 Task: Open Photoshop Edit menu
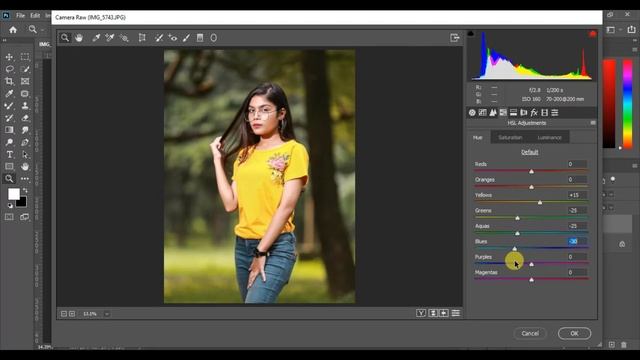35,16
